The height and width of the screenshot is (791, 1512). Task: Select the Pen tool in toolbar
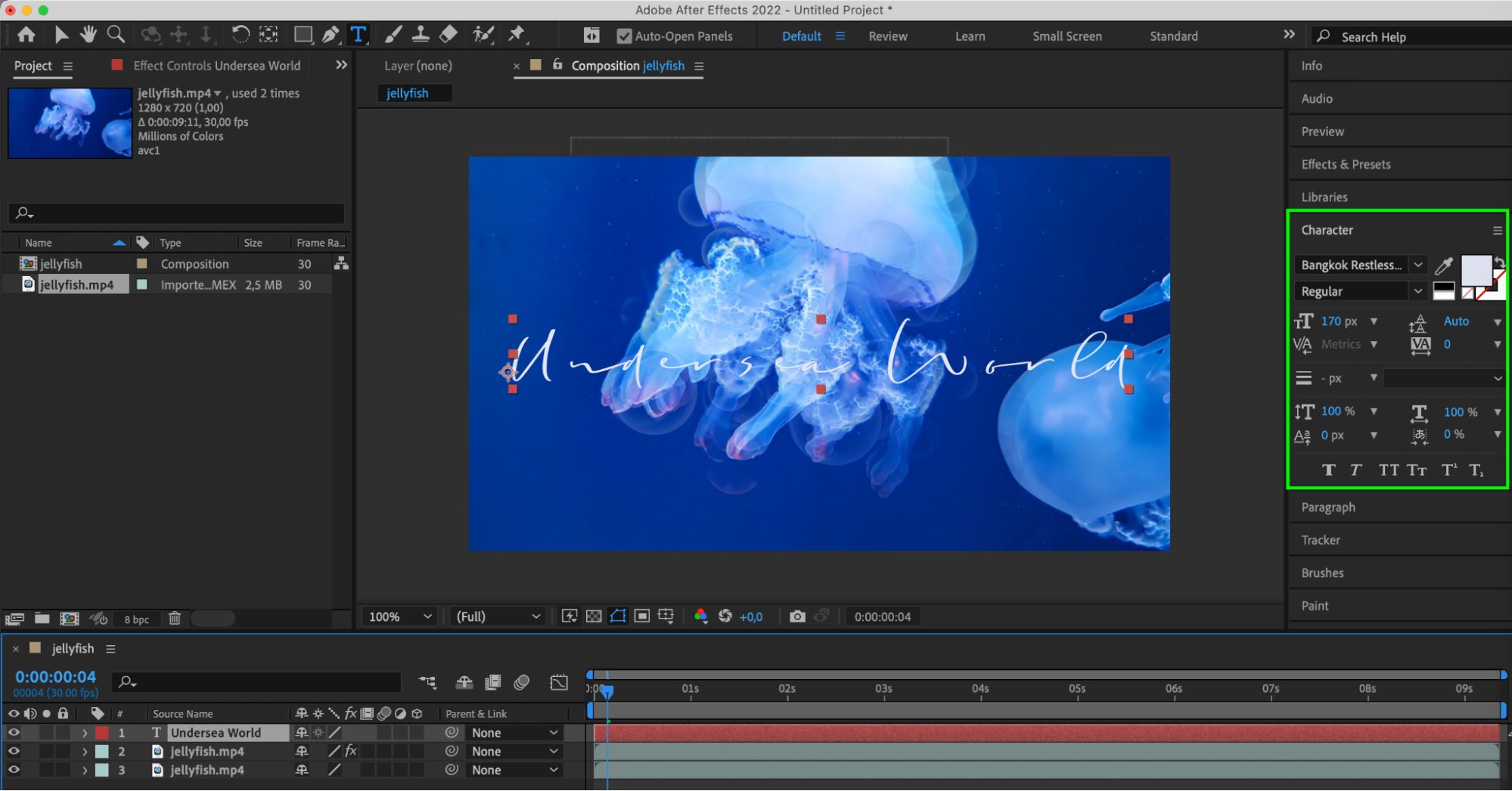(331, 35)
